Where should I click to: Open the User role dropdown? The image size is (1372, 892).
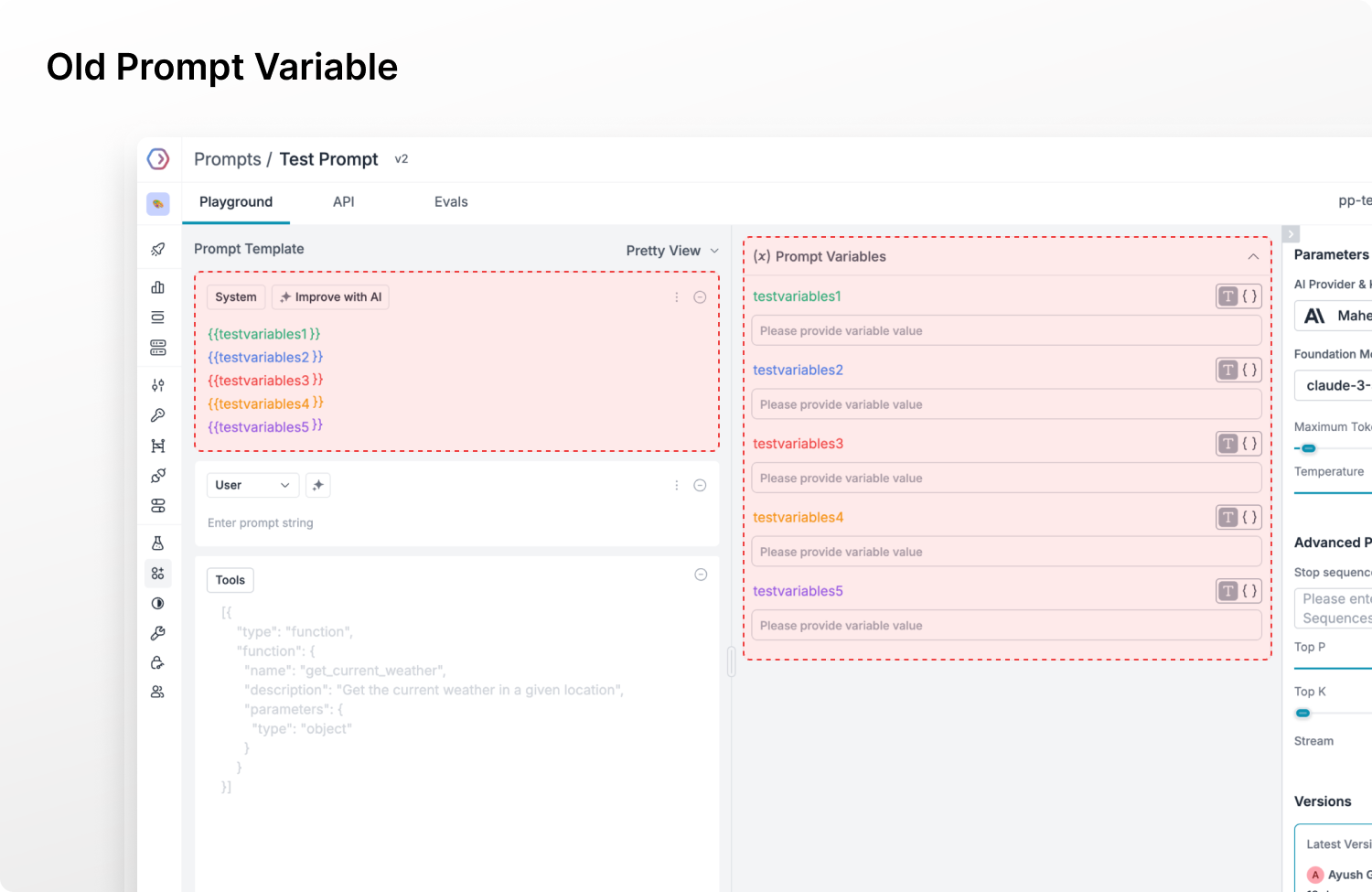(x=252, y=485)
